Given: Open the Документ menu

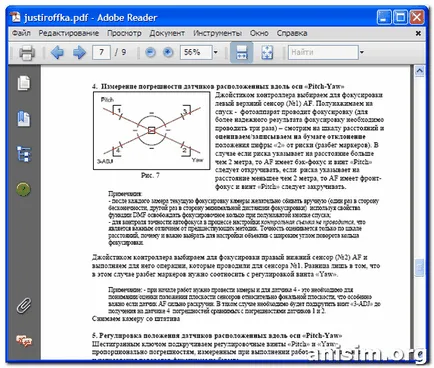Looking at the screenshot, I should tap(167, 33).
